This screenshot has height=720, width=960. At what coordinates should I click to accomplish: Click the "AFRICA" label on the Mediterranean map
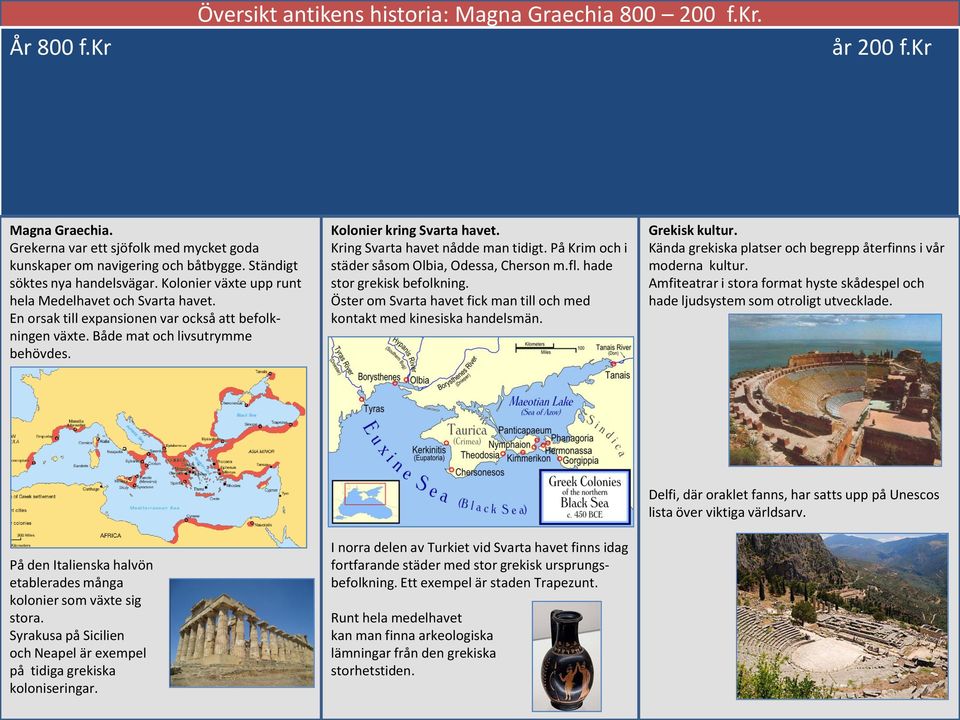(x=111, y=536)
